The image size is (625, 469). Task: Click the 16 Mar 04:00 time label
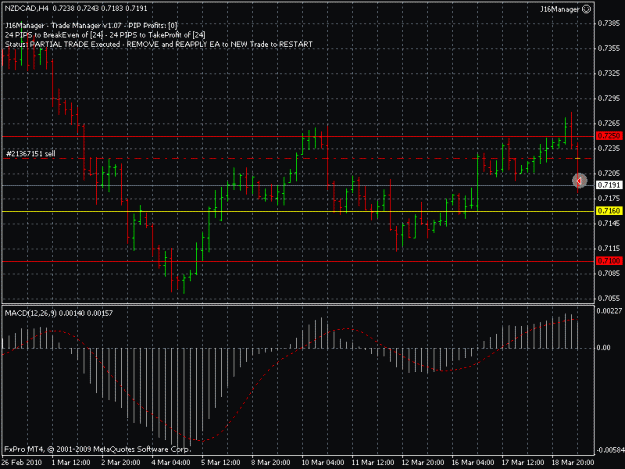pos(473,462)
